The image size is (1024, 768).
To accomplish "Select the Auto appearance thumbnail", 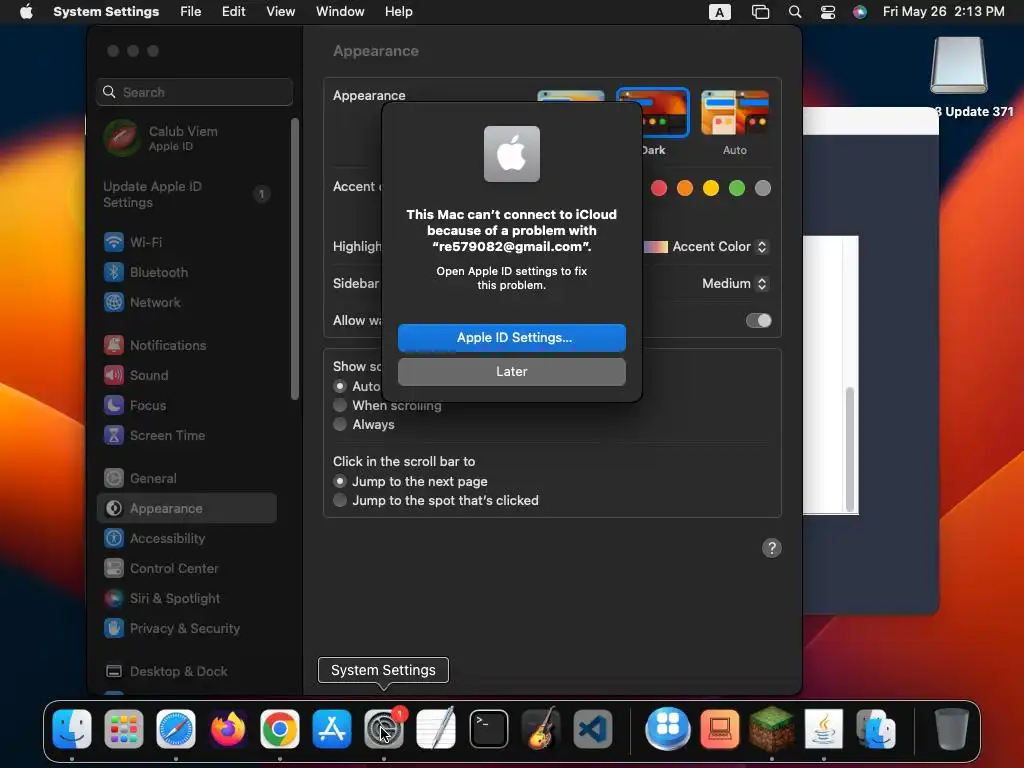I will pyautogui.click(x=735, y=112).
